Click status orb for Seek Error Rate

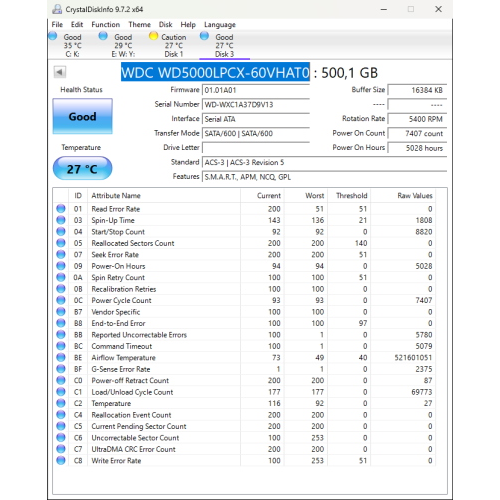click(61, 254)
